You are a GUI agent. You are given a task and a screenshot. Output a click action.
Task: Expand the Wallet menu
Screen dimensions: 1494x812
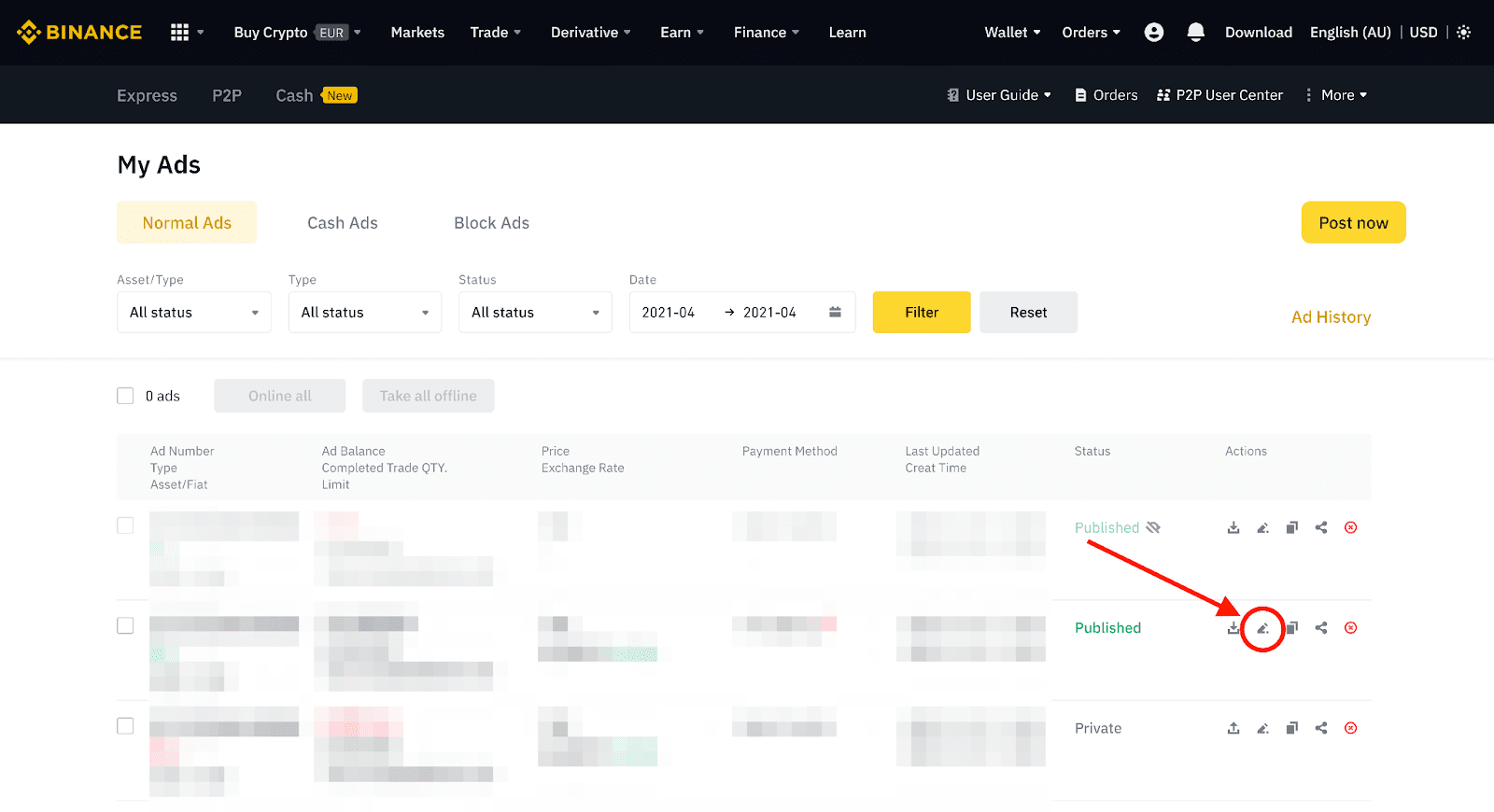1012,33
